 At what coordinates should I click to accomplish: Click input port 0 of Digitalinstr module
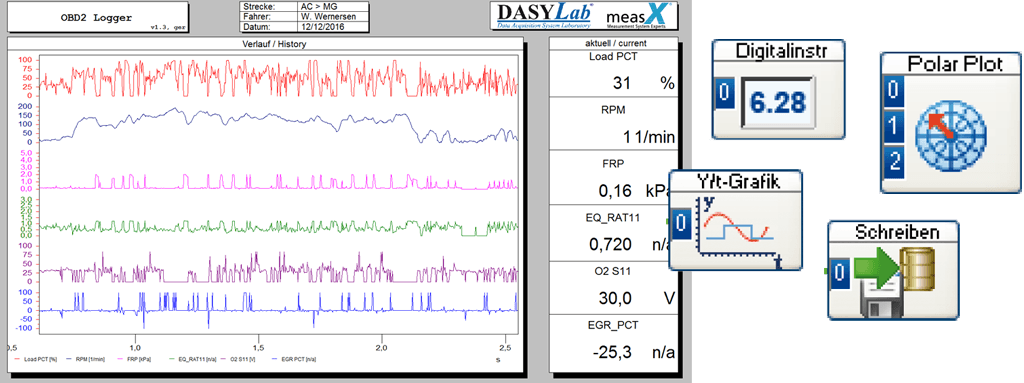[x=723, y=93]
